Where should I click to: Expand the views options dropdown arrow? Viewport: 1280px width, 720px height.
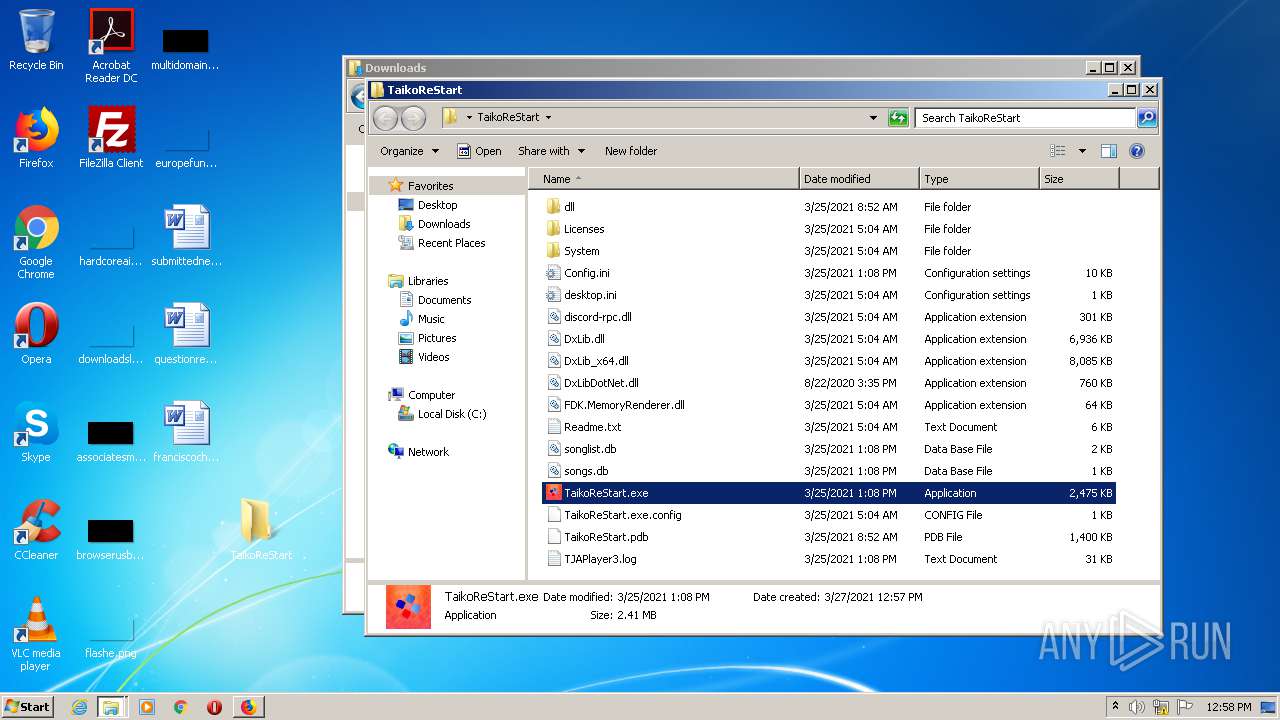tap(1082, 151)
